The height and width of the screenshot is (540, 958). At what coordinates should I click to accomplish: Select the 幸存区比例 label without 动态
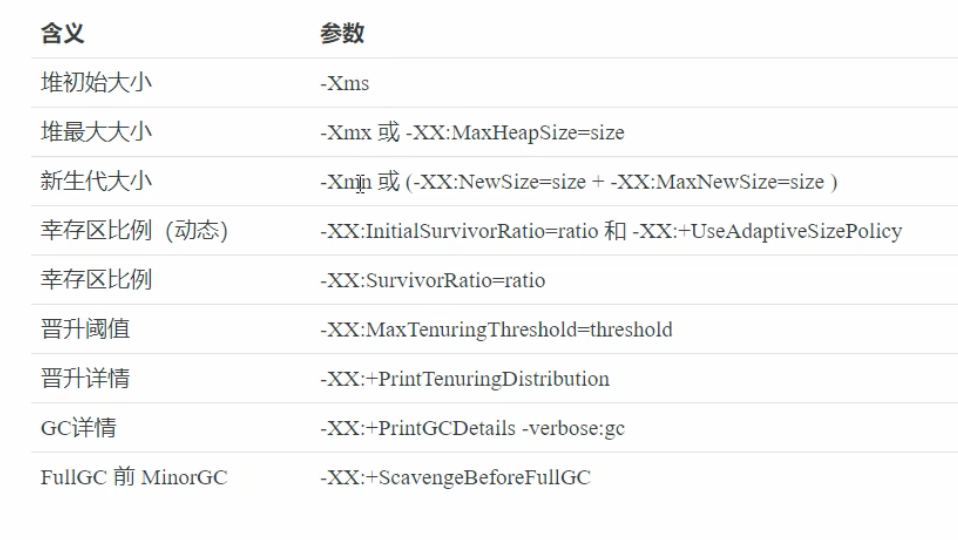(96, 280)
